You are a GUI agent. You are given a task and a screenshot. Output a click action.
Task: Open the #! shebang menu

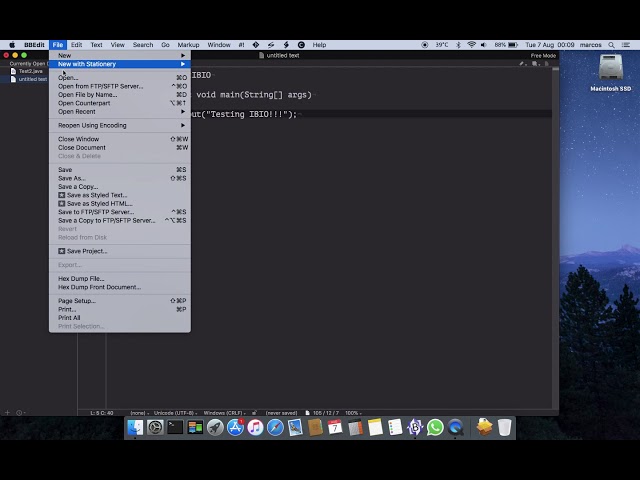[242, 45]
